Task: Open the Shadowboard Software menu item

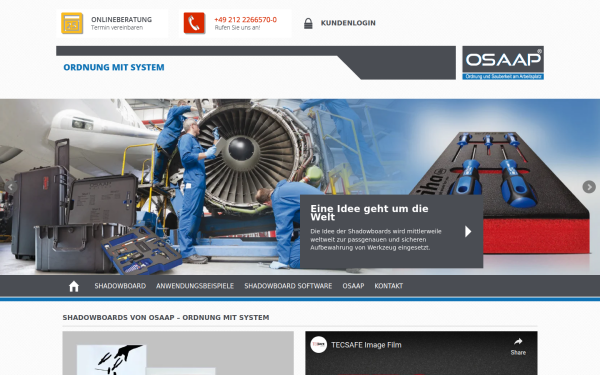Action: [x=288, y=286]
